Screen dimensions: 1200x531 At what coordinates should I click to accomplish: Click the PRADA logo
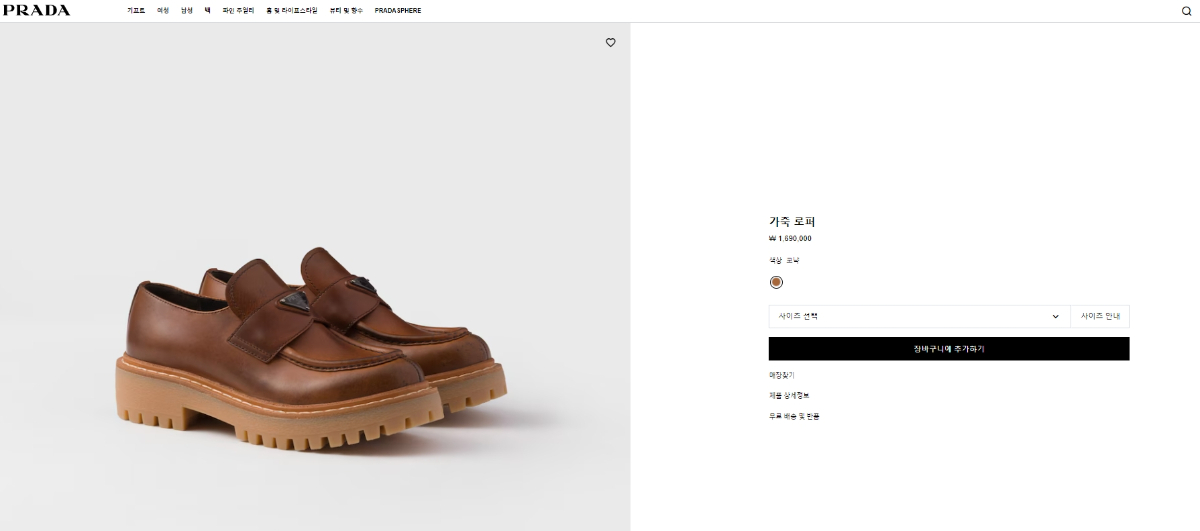pyautogui.click(x=36, y=10)
